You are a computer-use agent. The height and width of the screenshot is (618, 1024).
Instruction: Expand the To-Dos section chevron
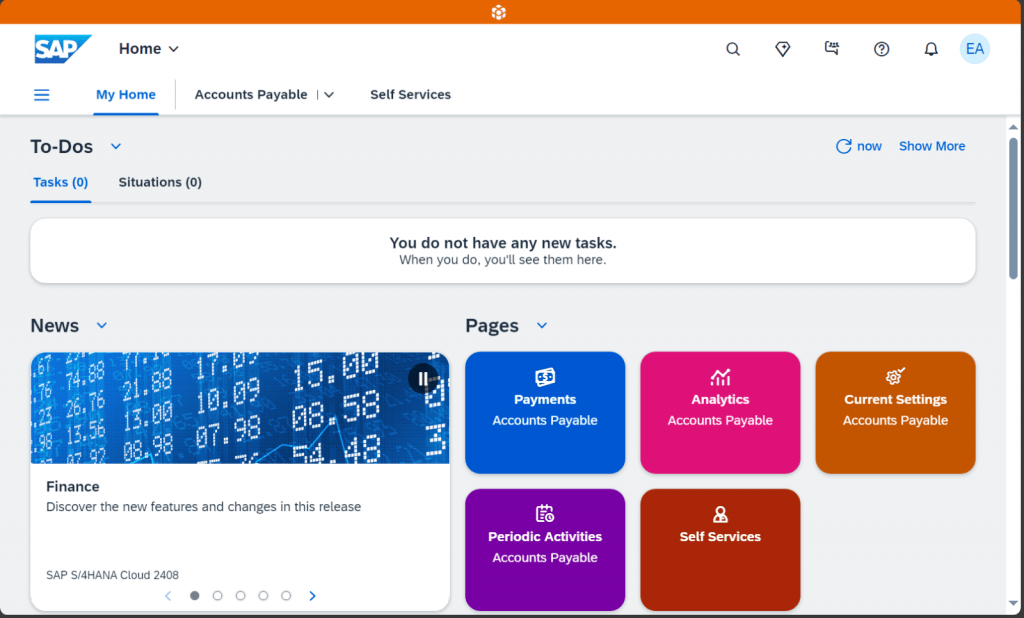tap(116, 146)
